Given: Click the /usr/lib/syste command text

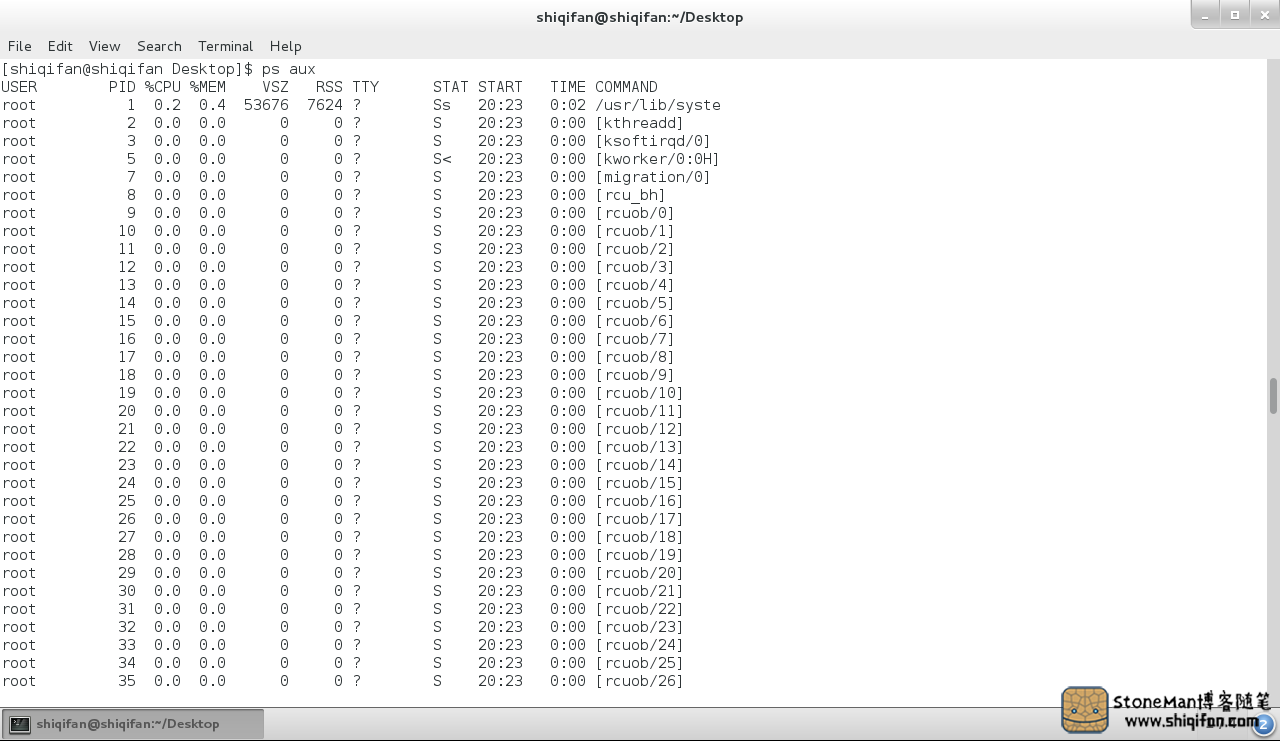Looking at the screenshot, I should pyautogui.click(x=658, y=105).
